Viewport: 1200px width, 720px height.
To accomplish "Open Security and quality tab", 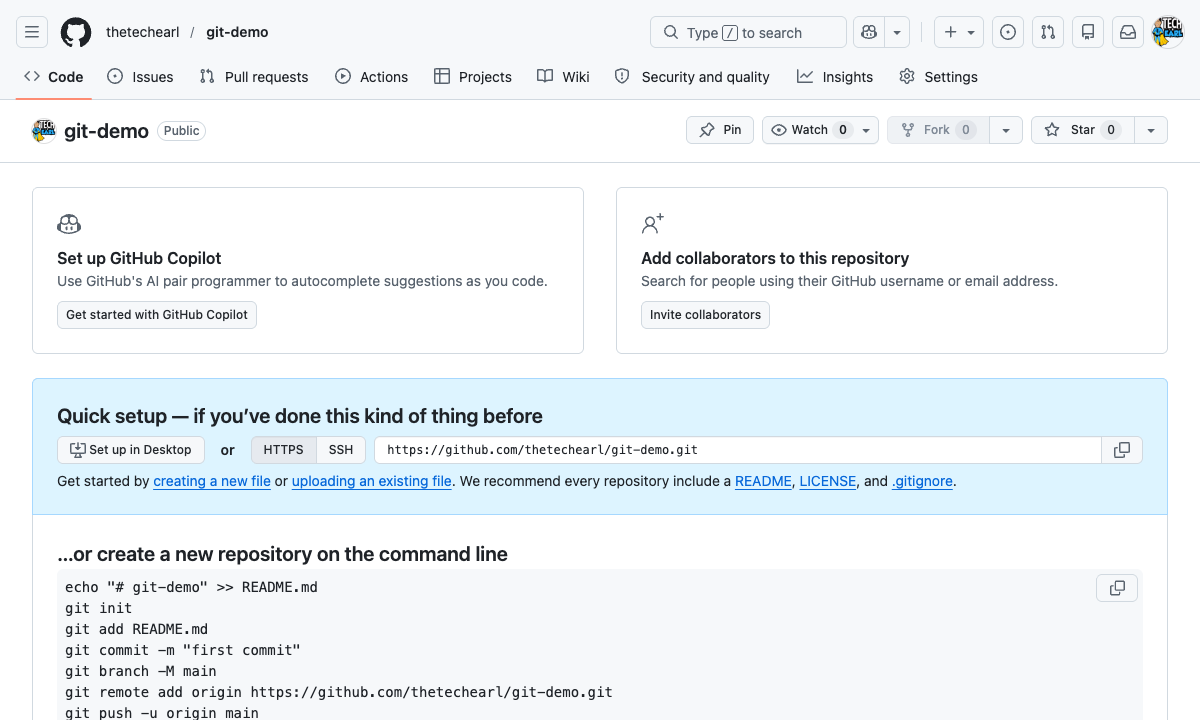I will tap(692, 77).
